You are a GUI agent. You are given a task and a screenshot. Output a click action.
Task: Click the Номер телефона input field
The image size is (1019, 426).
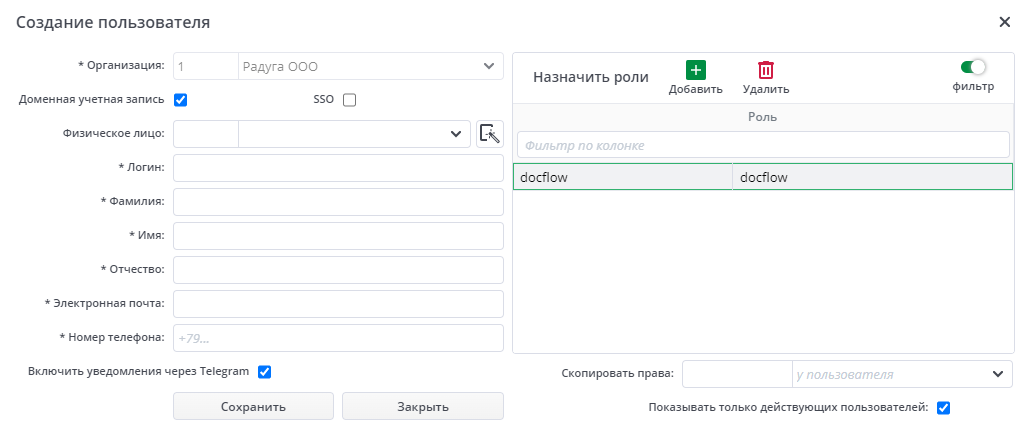click(x=338, y=338)
